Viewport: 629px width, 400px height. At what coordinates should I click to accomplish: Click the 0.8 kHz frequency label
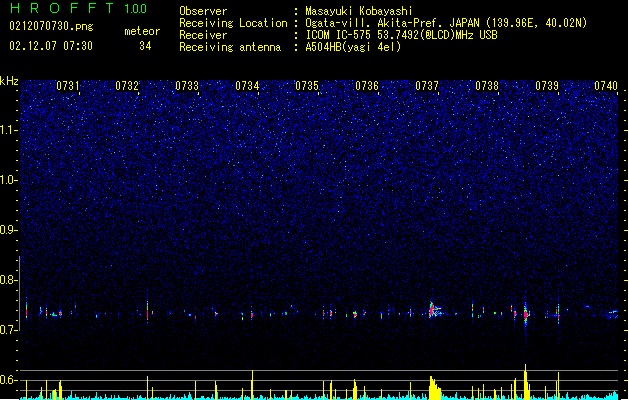(x=9, y=280)
